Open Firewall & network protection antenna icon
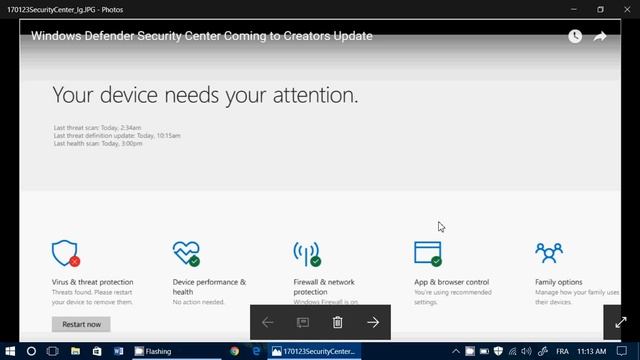640x360 pixels. coord(307,253)
